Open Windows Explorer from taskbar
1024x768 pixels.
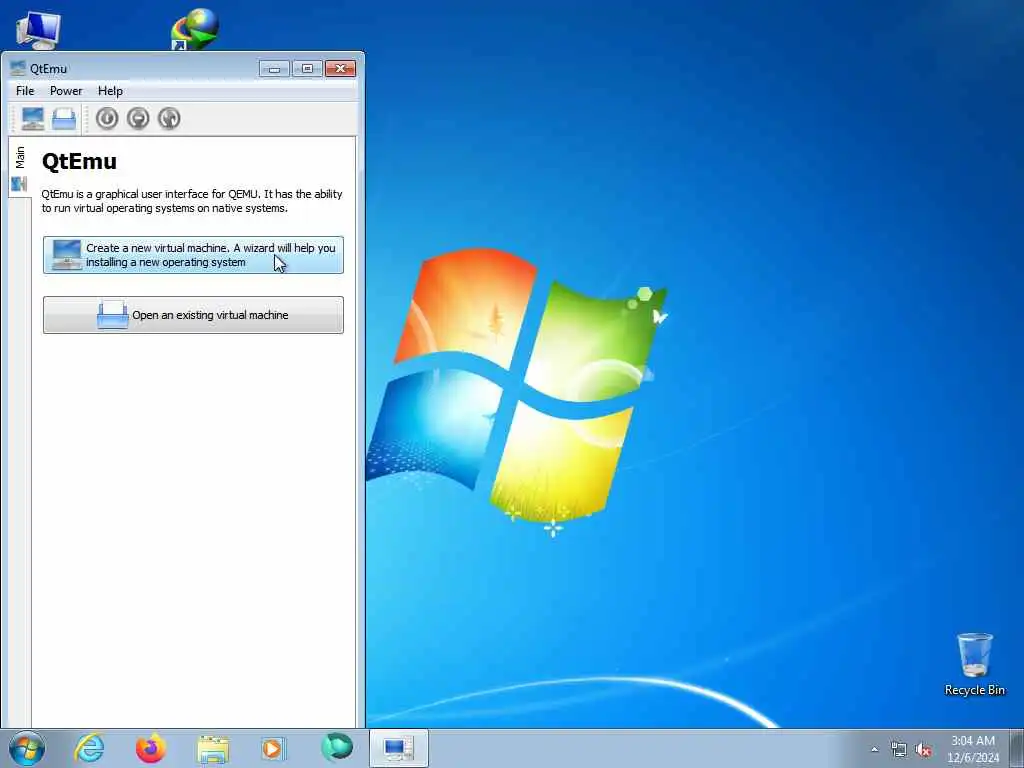coord(213,749)
